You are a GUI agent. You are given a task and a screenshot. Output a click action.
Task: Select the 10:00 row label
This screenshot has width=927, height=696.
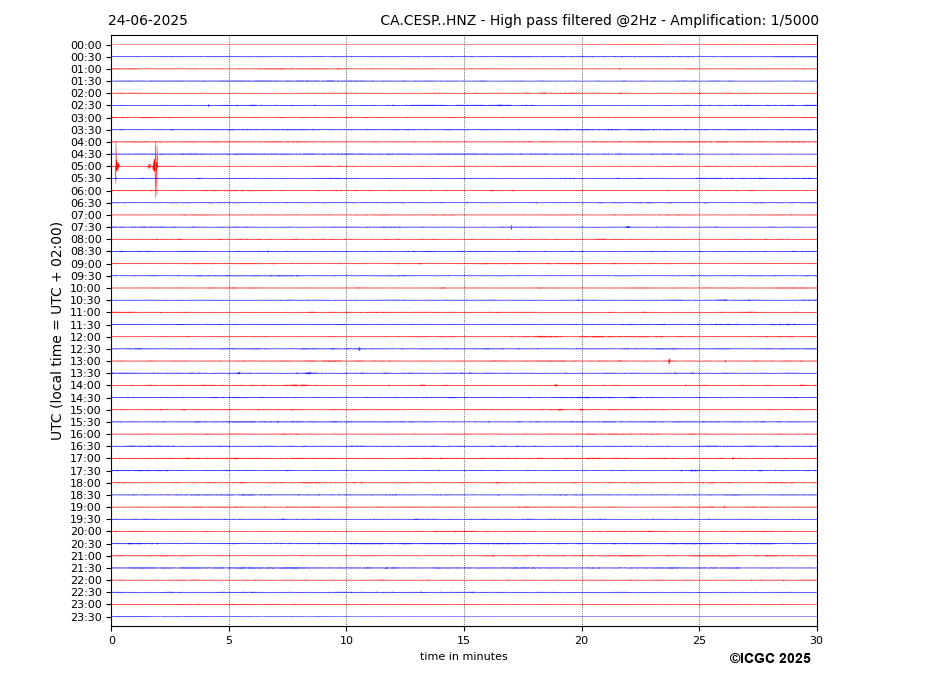(86, 289)
